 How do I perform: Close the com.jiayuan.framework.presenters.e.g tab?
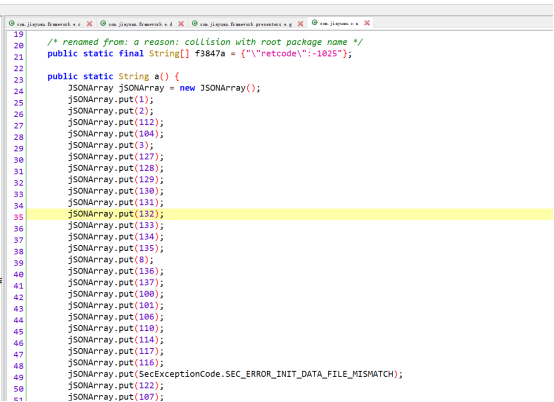tap(300, 24)
